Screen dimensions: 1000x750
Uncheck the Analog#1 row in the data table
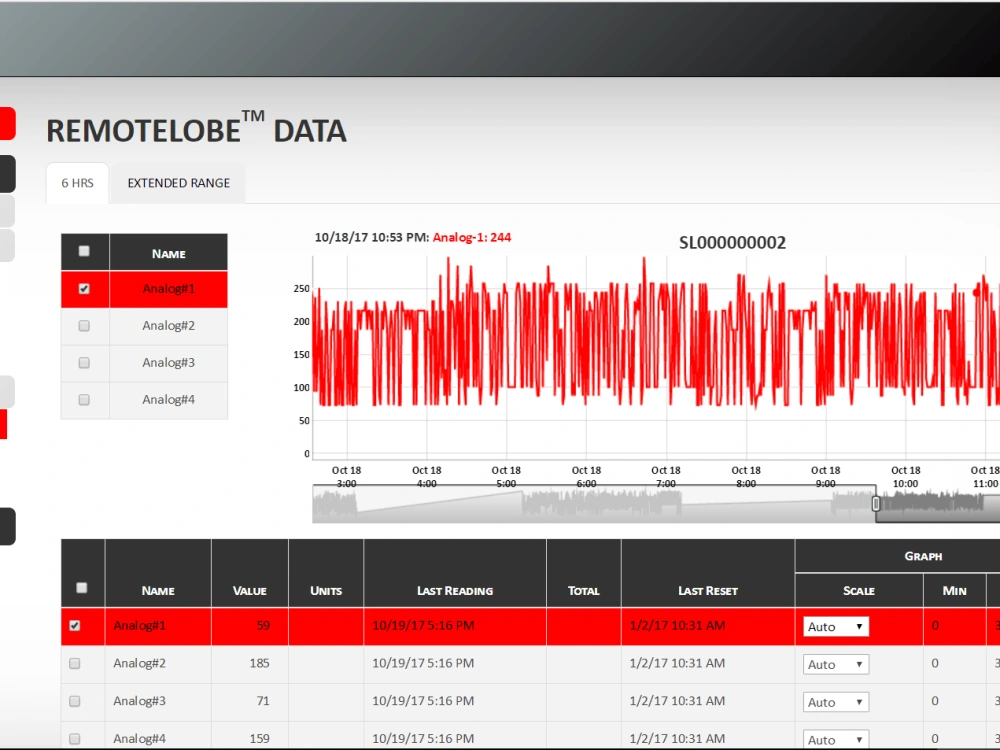[75, 626]
